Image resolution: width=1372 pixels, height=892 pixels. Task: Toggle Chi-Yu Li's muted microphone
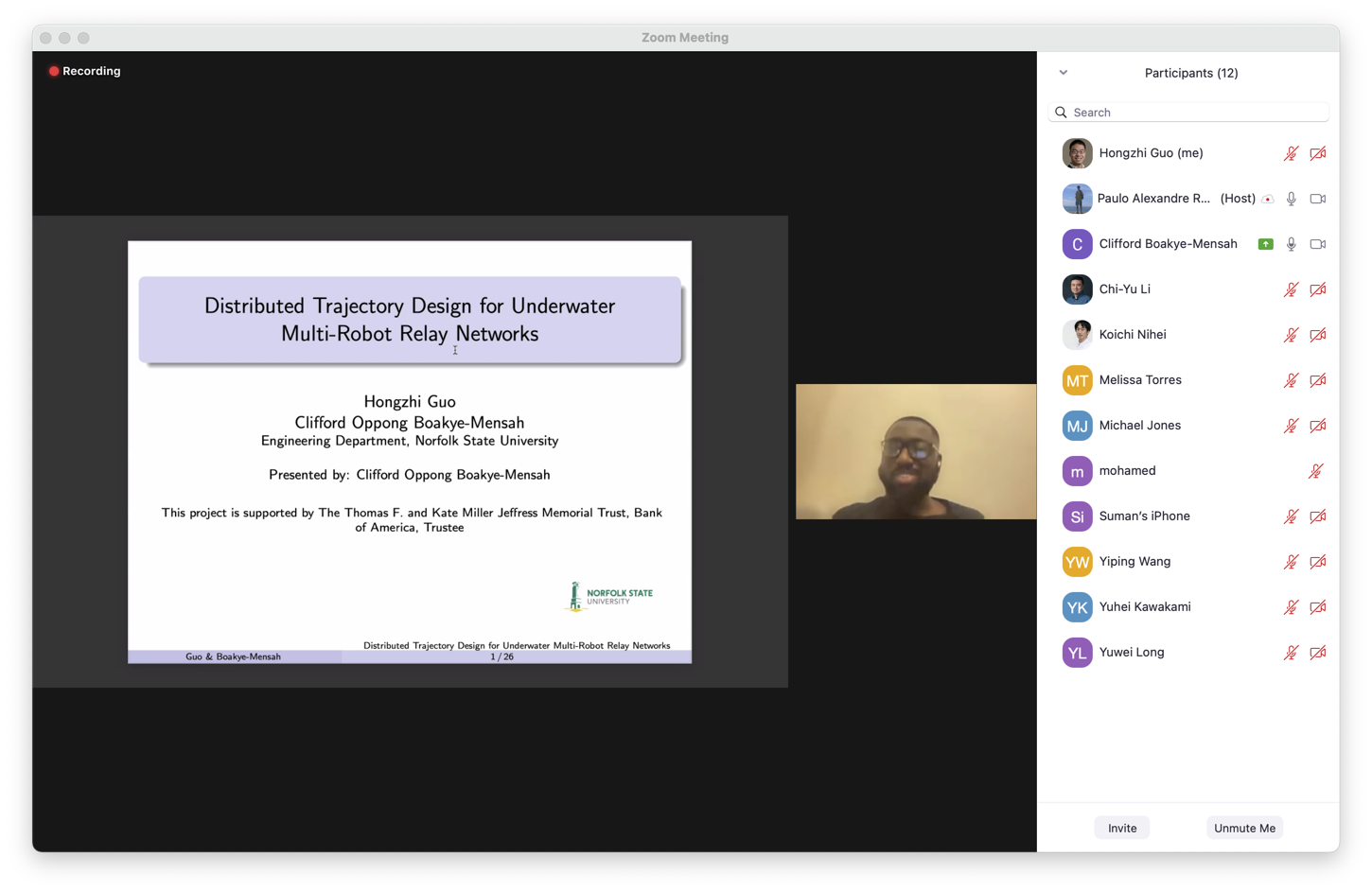(x=1291, y=289)
